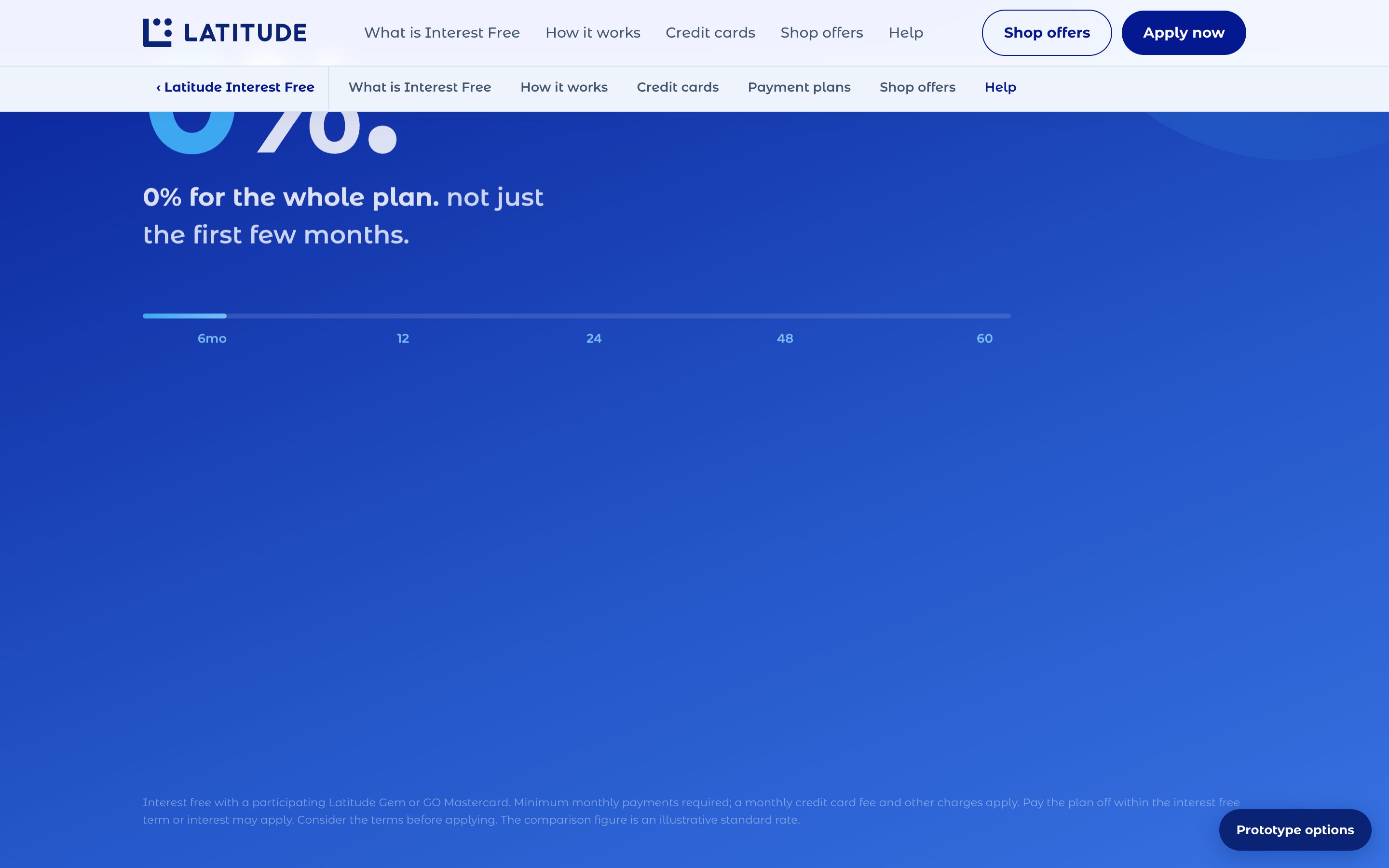Image resolution: width=1389 pixels, height=868 pixels.
Task: Open the highlighted Help sub-nav tab
Action: click(x=1000, y=87)
